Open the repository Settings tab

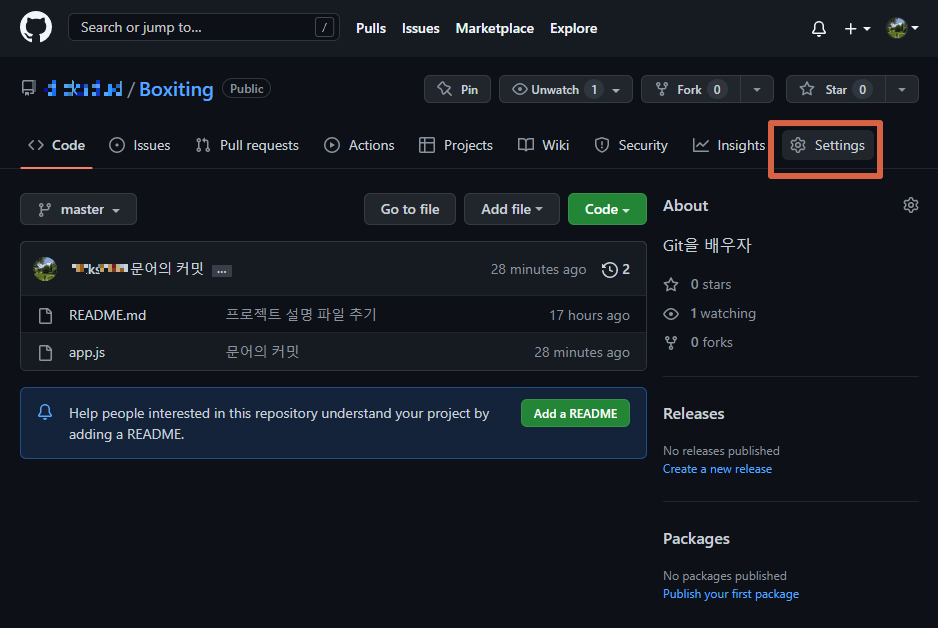(x=827, y=145)
